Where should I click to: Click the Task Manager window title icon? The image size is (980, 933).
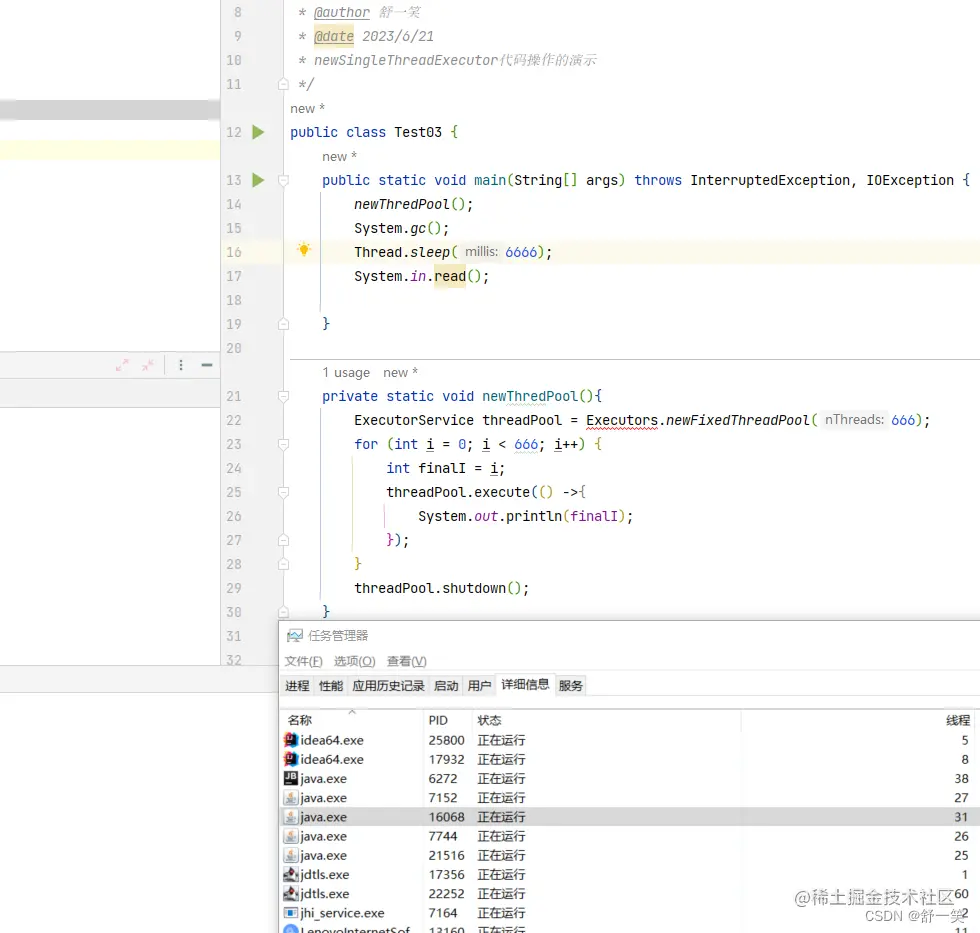(x=294, y=636)
